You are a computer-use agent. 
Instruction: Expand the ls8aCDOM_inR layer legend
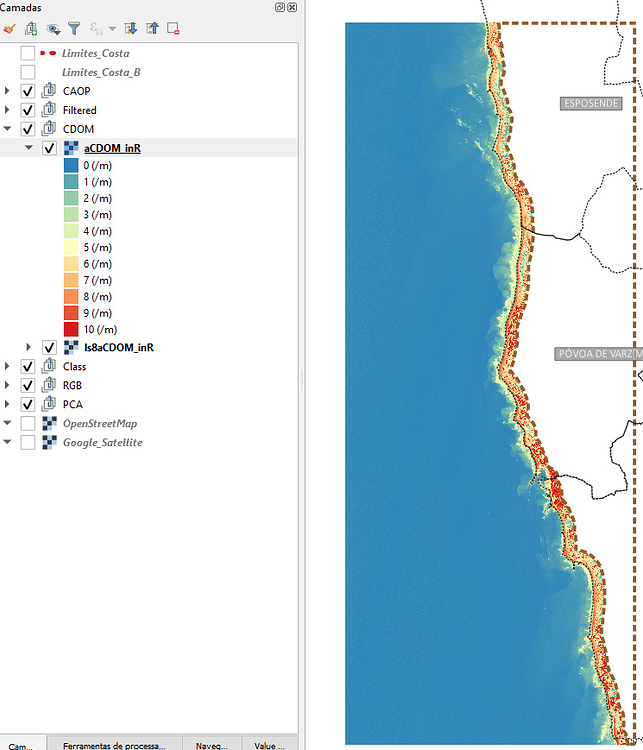tap(28, 347)
